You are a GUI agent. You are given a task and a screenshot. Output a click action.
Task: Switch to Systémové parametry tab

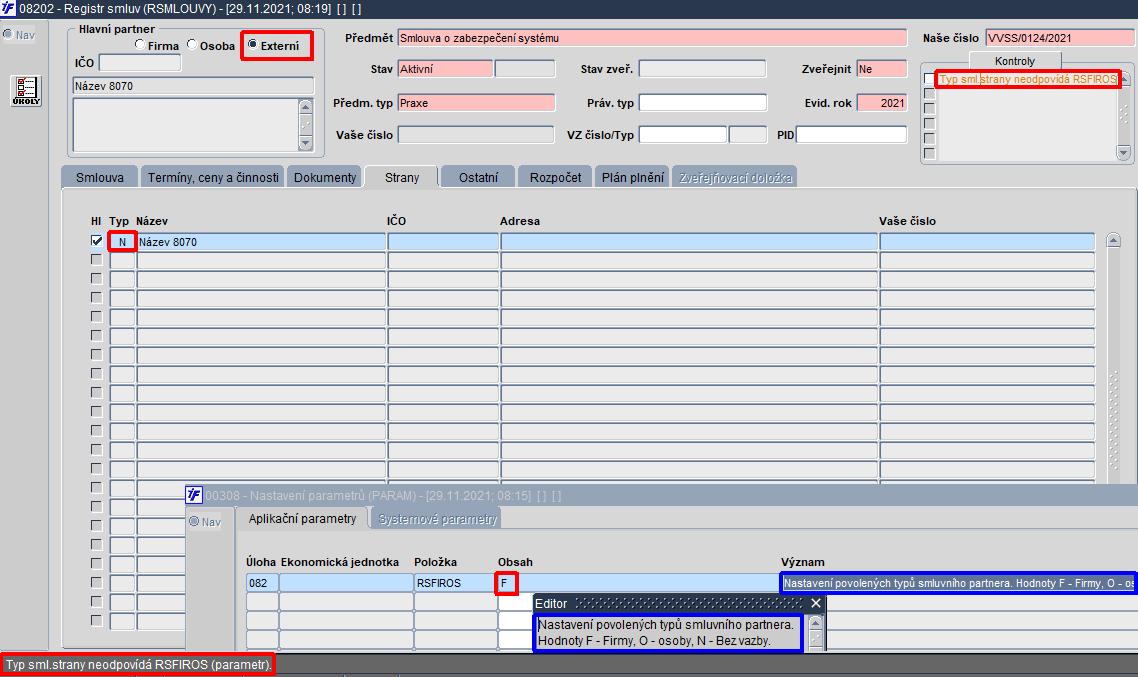(x=438, y=519)
